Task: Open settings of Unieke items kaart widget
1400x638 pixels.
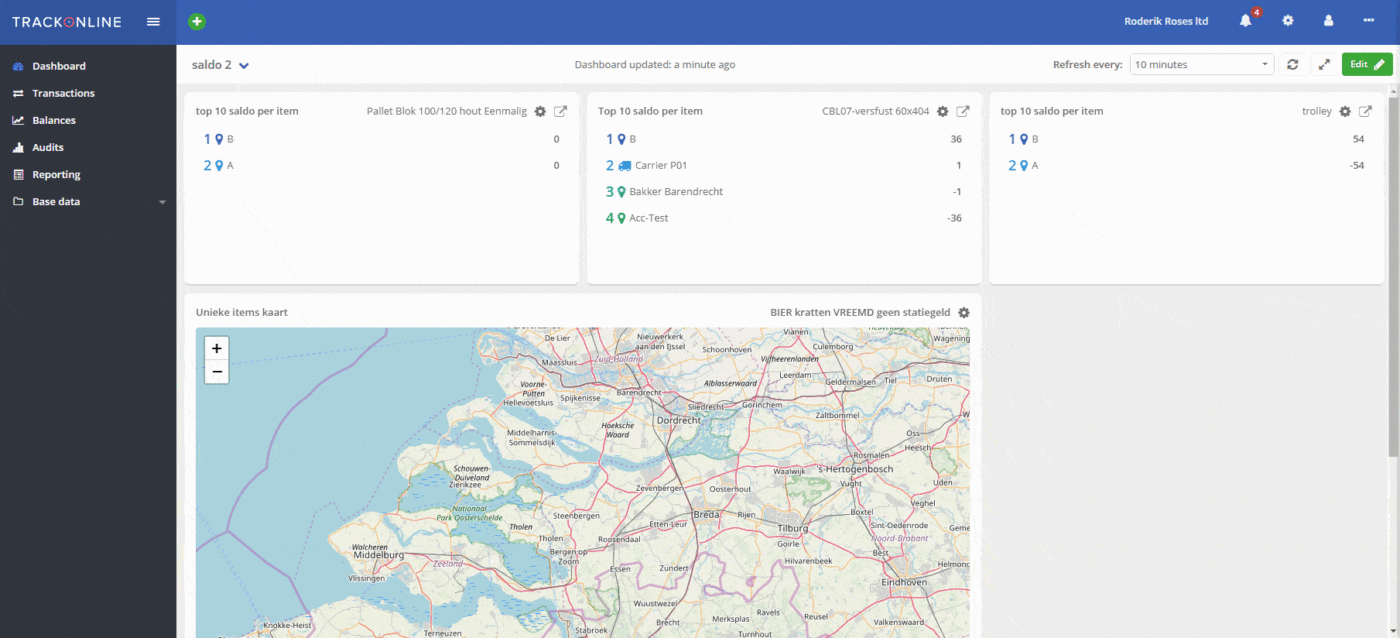Action: 964,312
